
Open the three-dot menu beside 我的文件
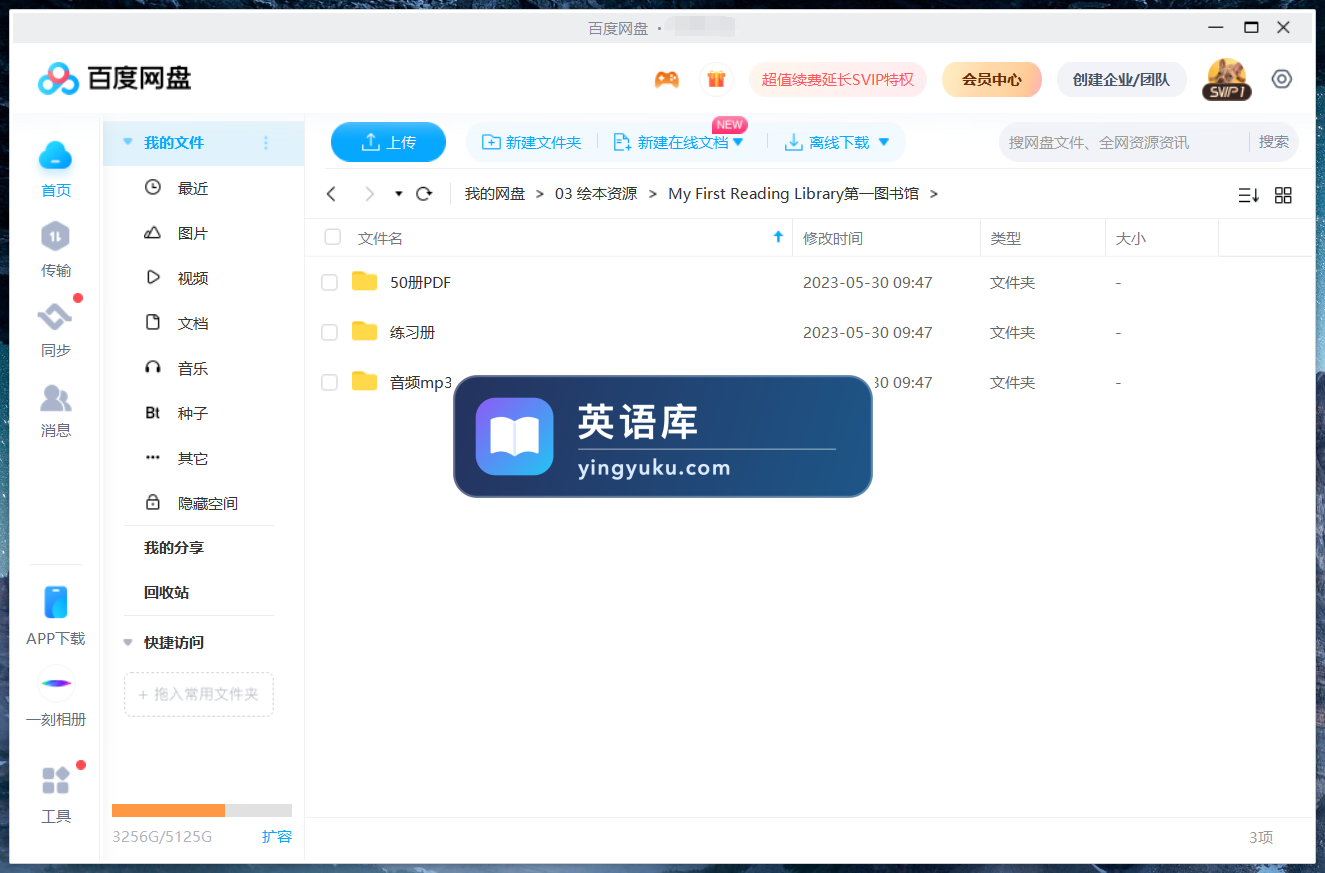click(266, 143)
